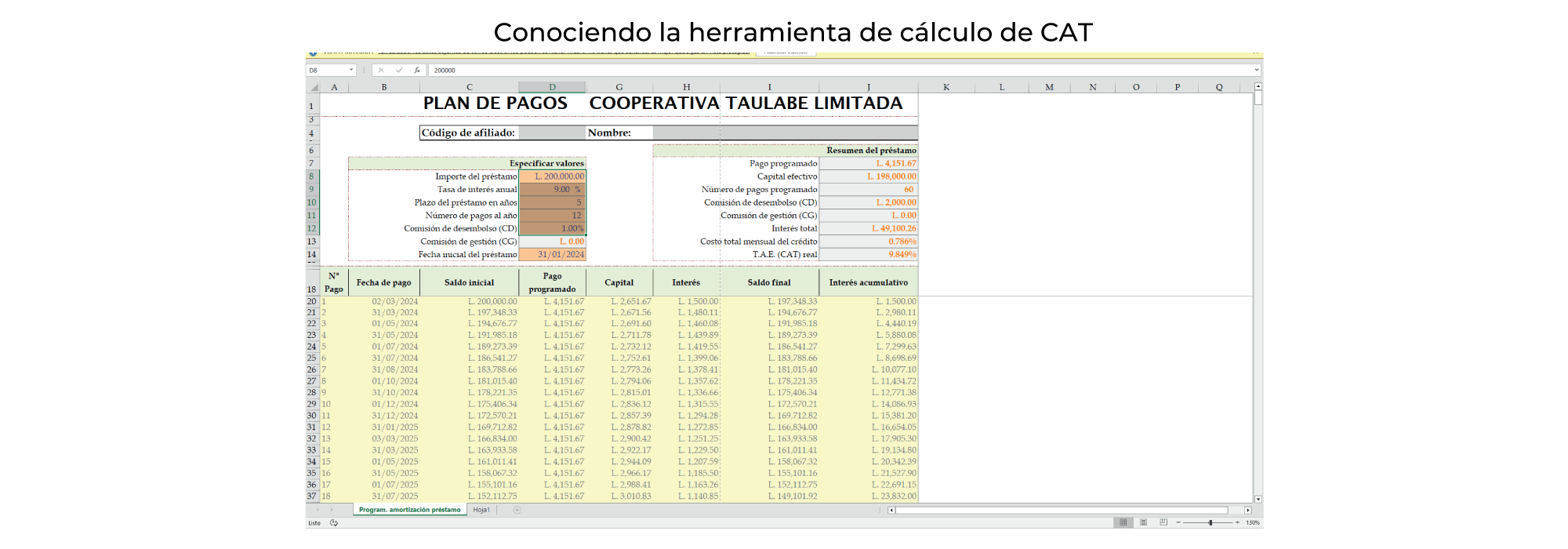Click the Listo status indicator
This screenshot has height=549, width=1568.
pyautogui.click(x=314, y=522)
